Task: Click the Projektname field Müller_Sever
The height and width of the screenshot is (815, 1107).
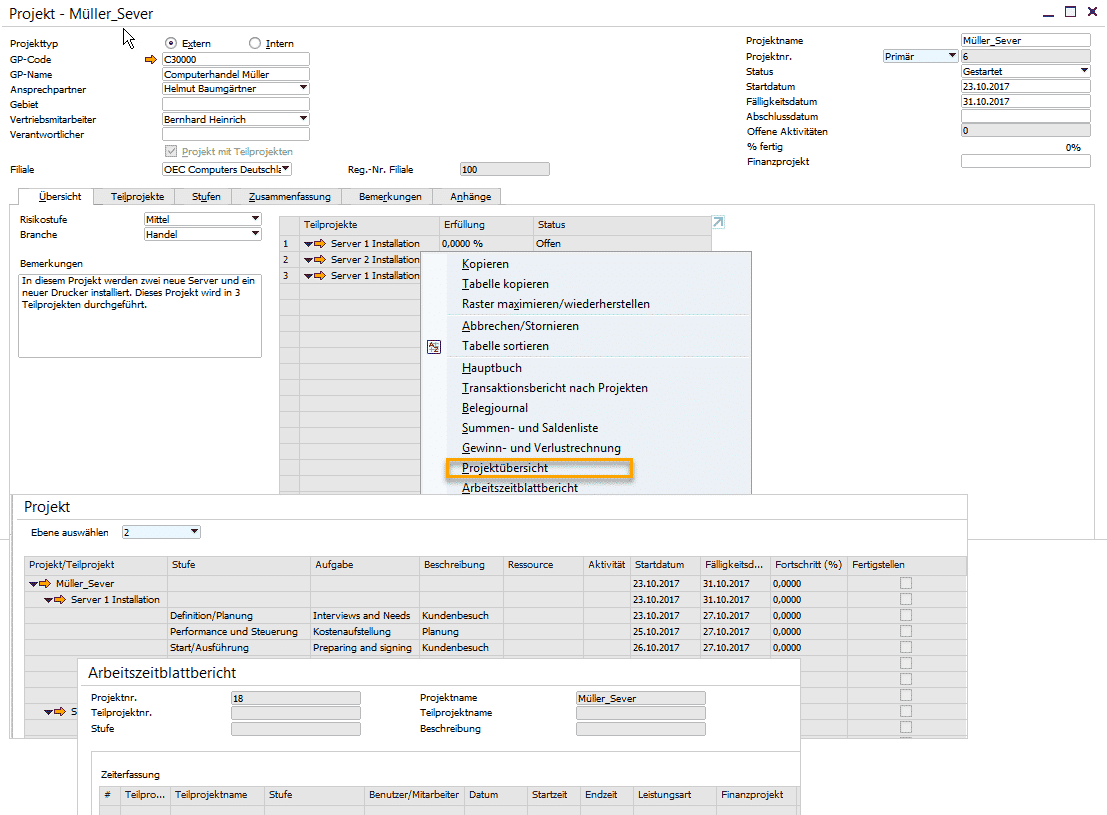Action: coord(1025,40)
